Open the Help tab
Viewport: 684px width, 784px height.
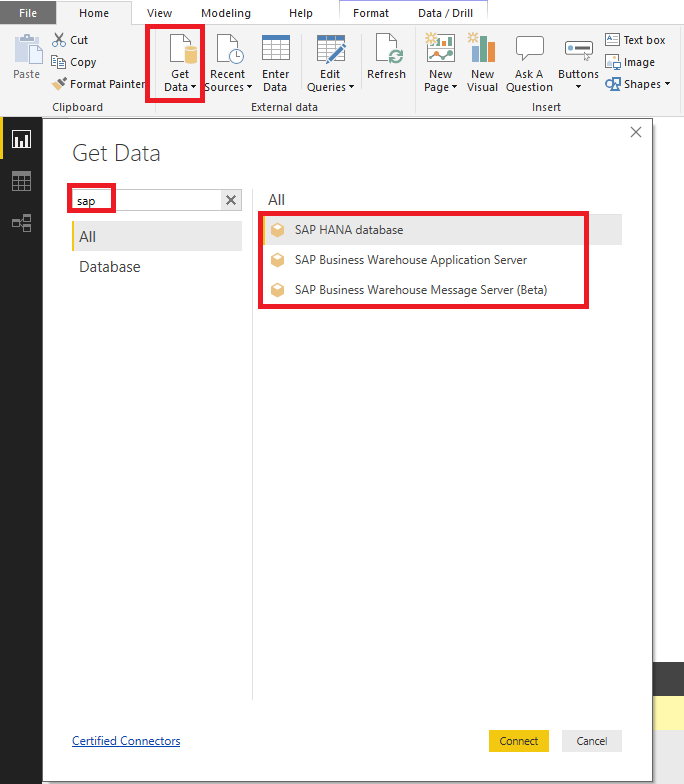tap(300, 13)
